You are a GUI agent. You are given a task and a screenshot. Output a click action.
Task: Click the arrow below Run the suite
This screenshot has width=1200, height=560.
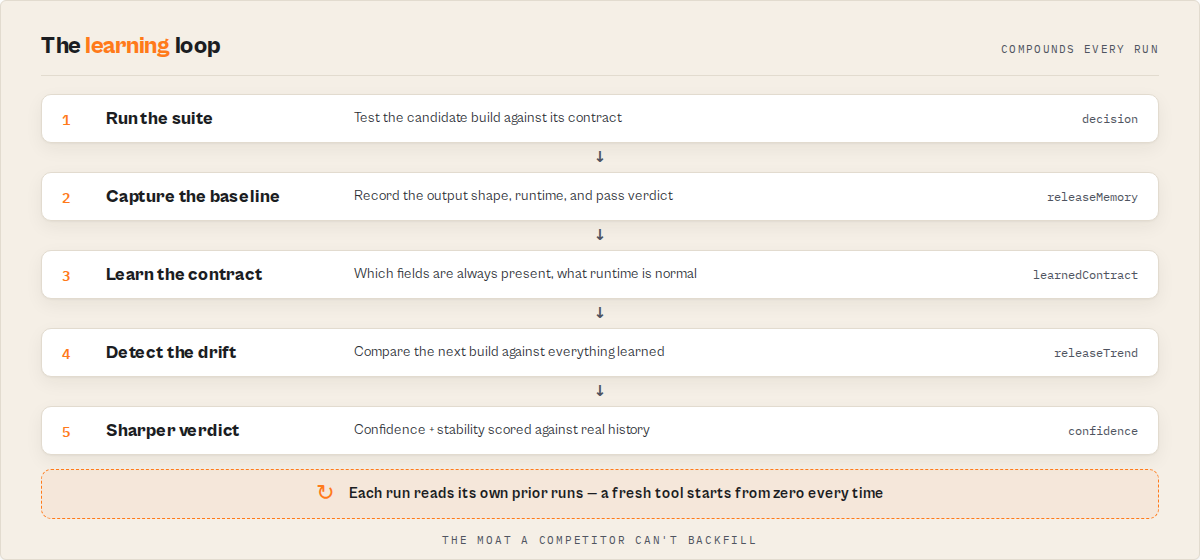600,157
